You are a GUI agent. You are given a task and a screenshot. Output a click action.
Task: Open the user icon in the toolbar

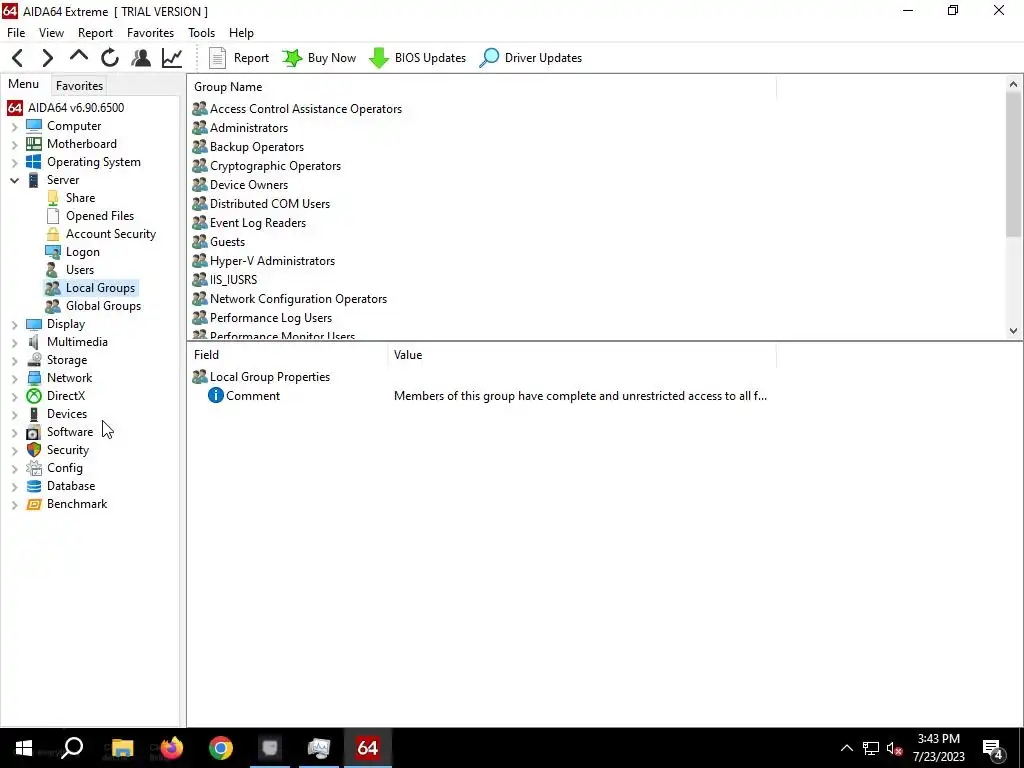(141, 58)
